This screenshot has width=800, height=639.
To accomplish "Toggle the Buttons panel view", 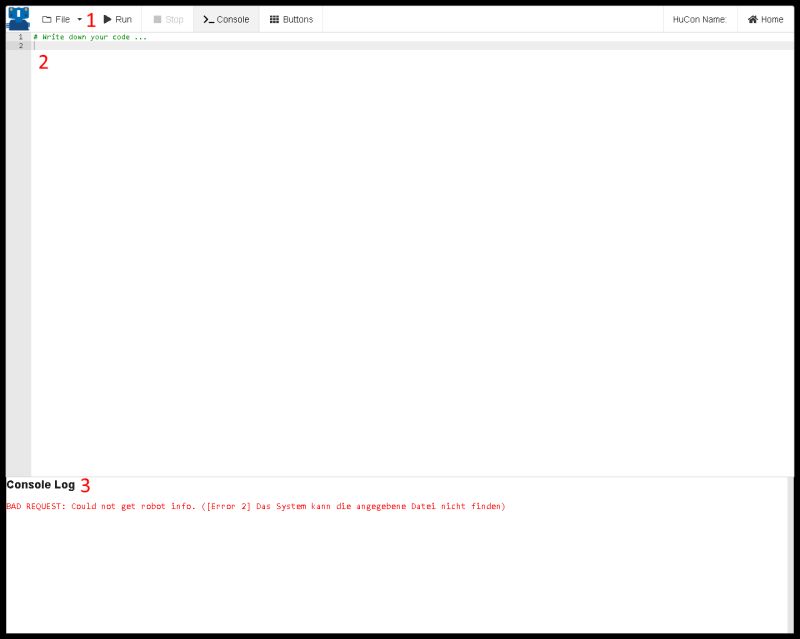I will [x=291, y=18].
